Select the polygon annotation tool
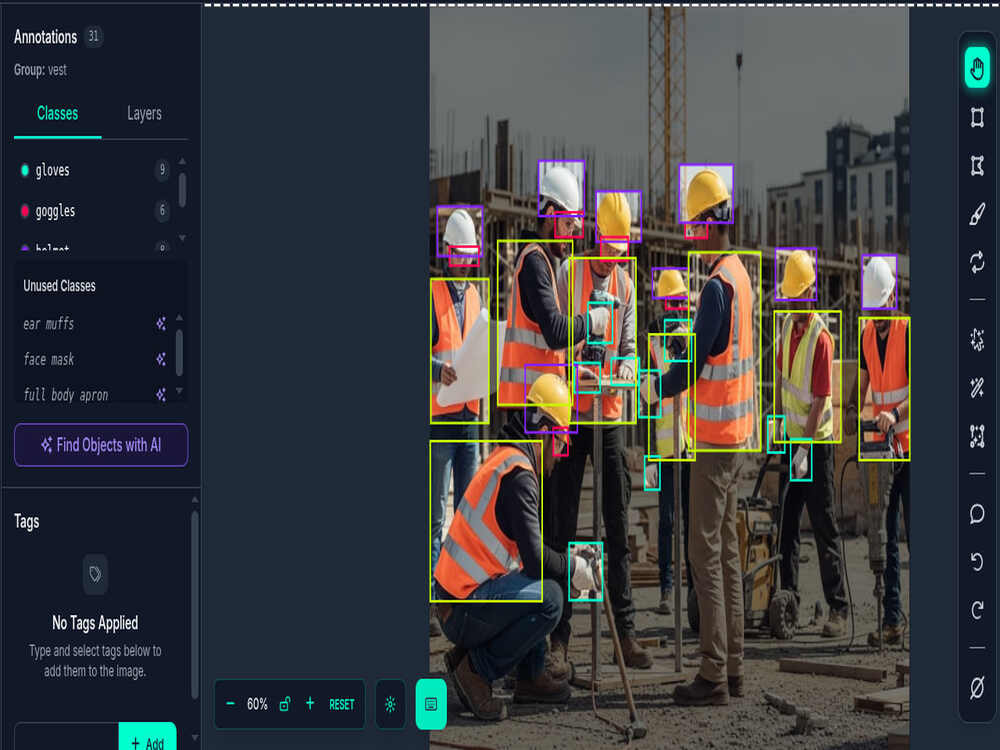 coord(977,166)
